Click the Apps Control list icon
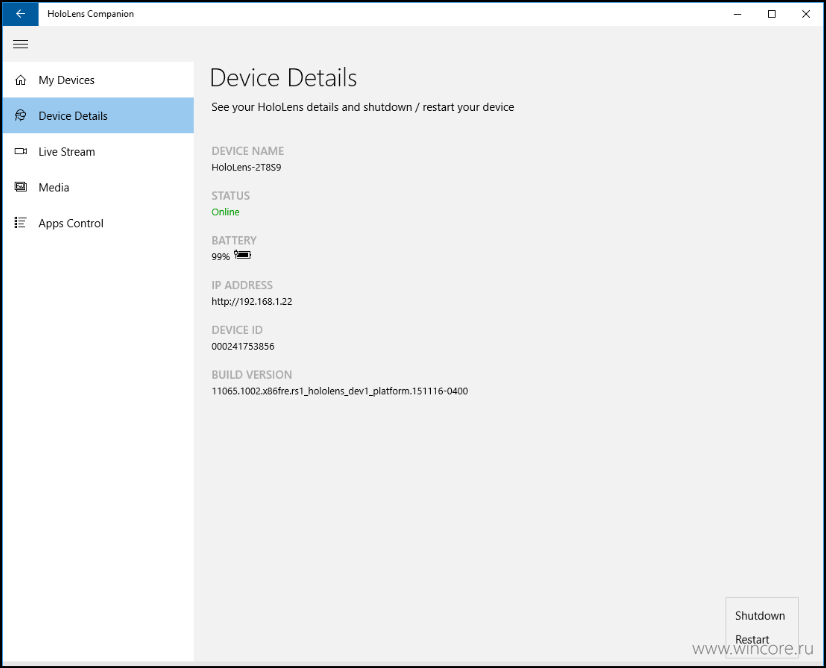Screen dimensions: 826x668 pyautogui.click(x=21, y=223)
